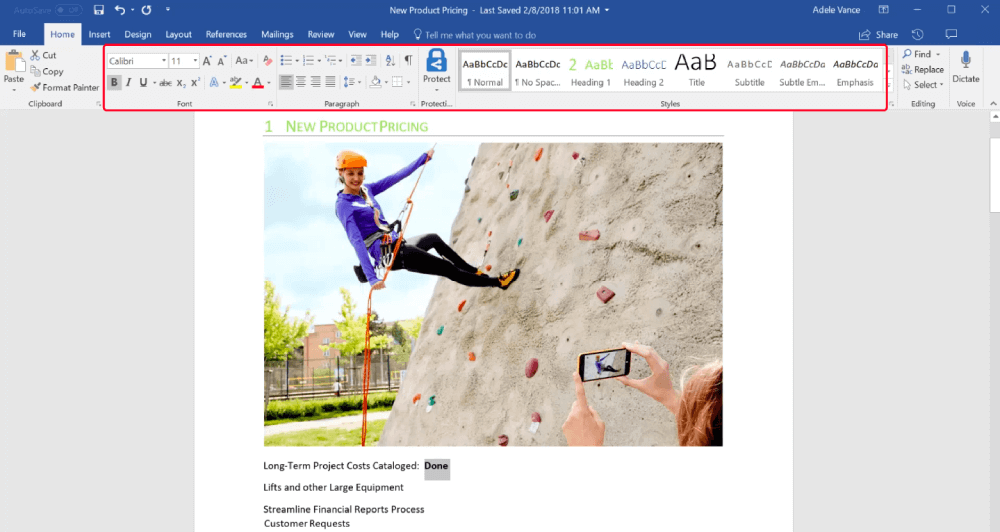Center align the paragraph text
This screenshot has height=532, width=1000.
click(x=301, y=82)
